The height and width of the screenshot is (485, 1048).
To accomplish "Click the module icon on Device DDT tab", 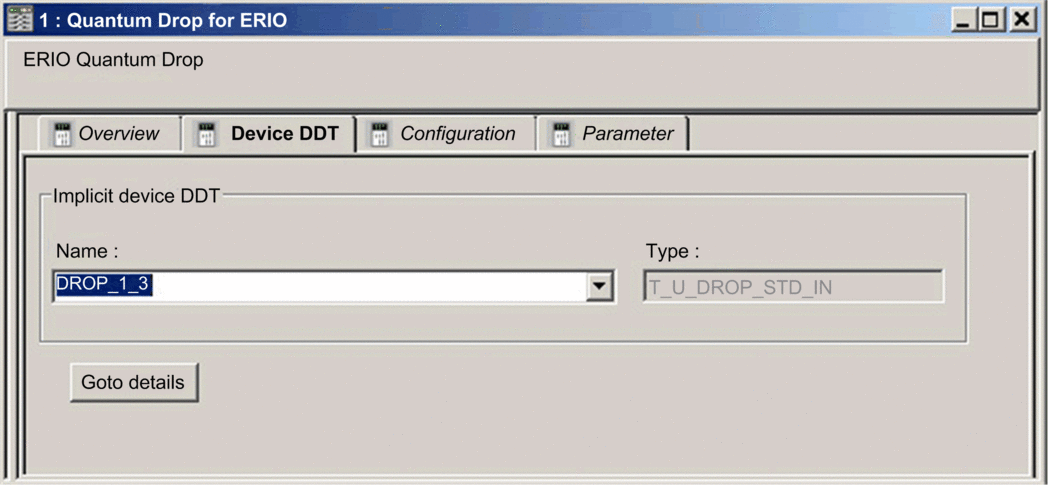I will [209, 134].
